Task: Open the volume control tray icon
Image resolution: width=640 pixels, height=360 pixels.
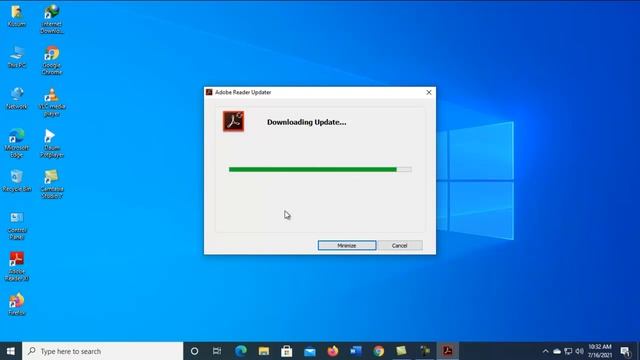Action: point(579,351)
